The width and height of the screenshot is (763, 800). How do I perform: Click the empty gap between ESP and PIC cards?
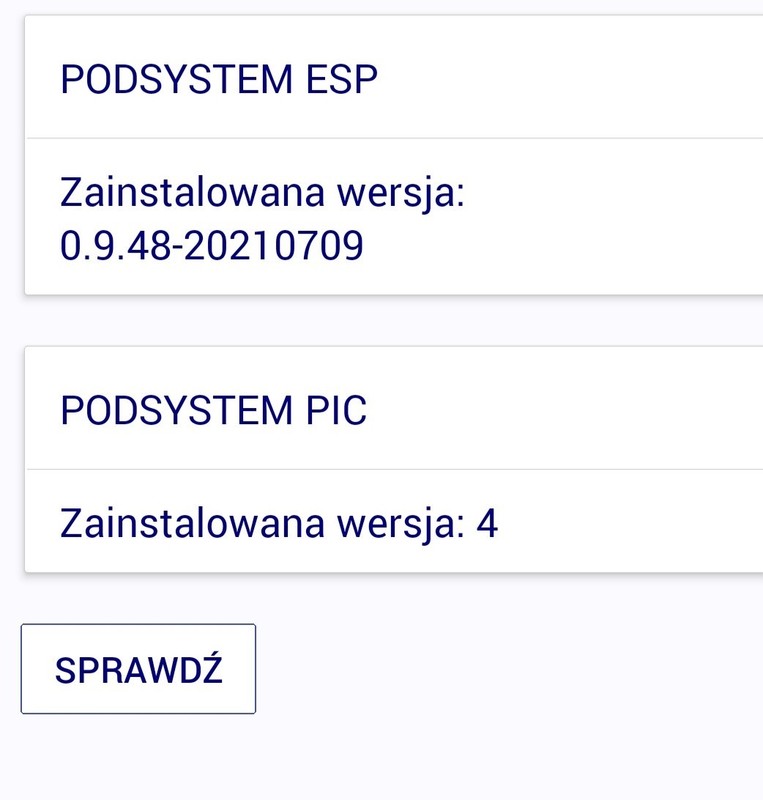point(390,320)
